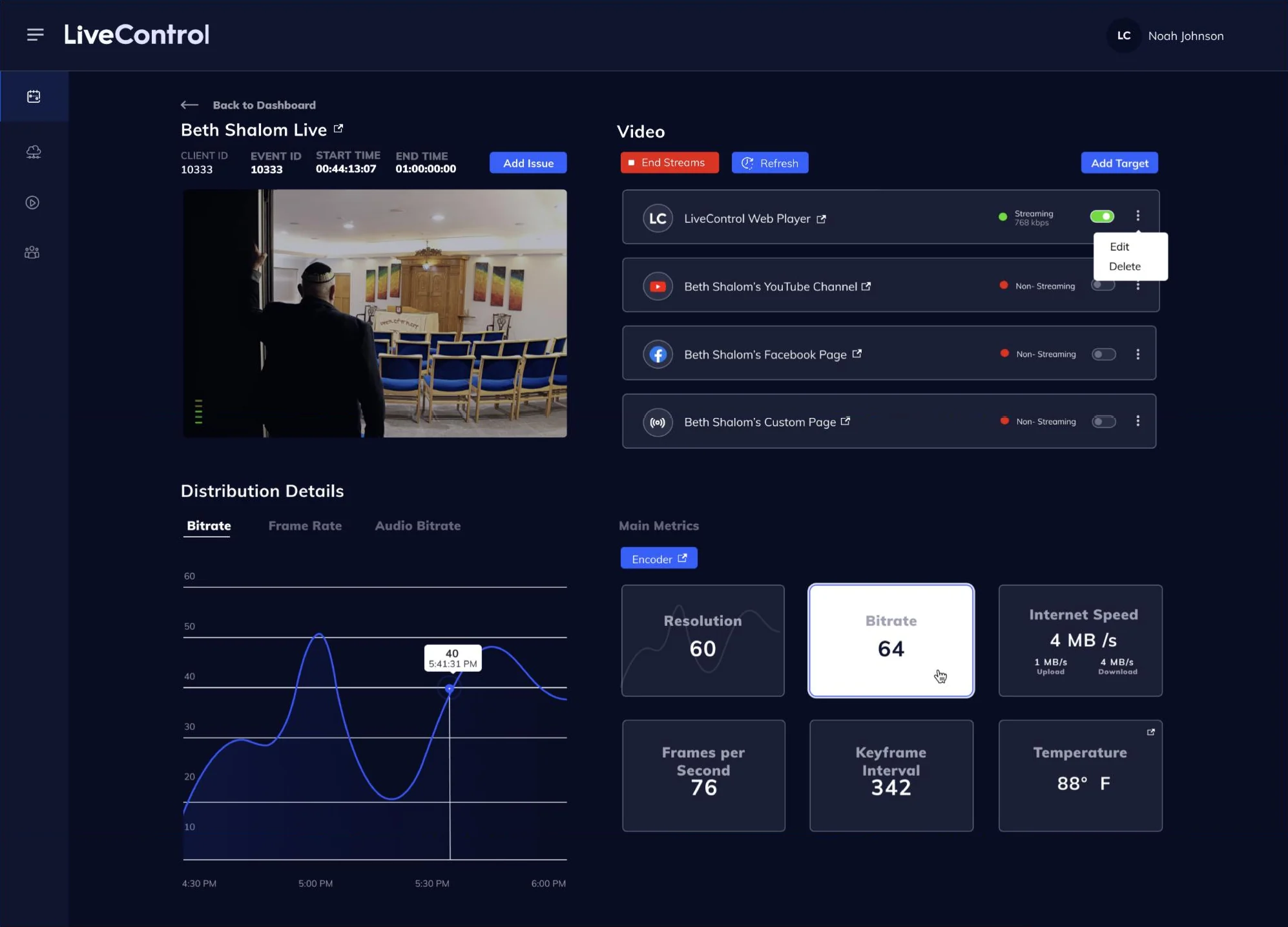Open three-dot menu for YouTube Channel
Image resolution: width=1288 pixels, height=927 pixels.
click(1137, 286)
